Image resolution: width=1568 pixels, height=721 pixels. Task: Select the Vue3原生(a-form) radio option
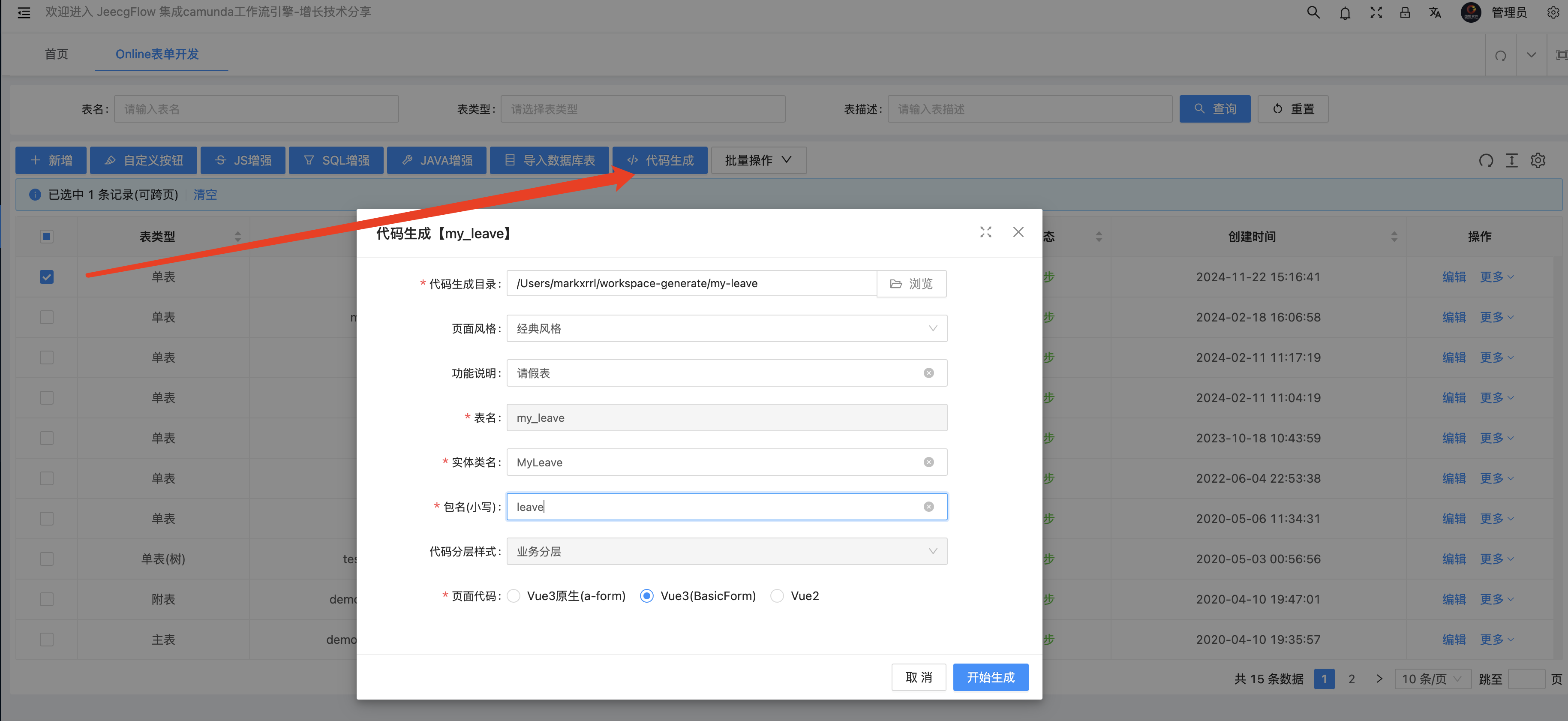point(514,595)
